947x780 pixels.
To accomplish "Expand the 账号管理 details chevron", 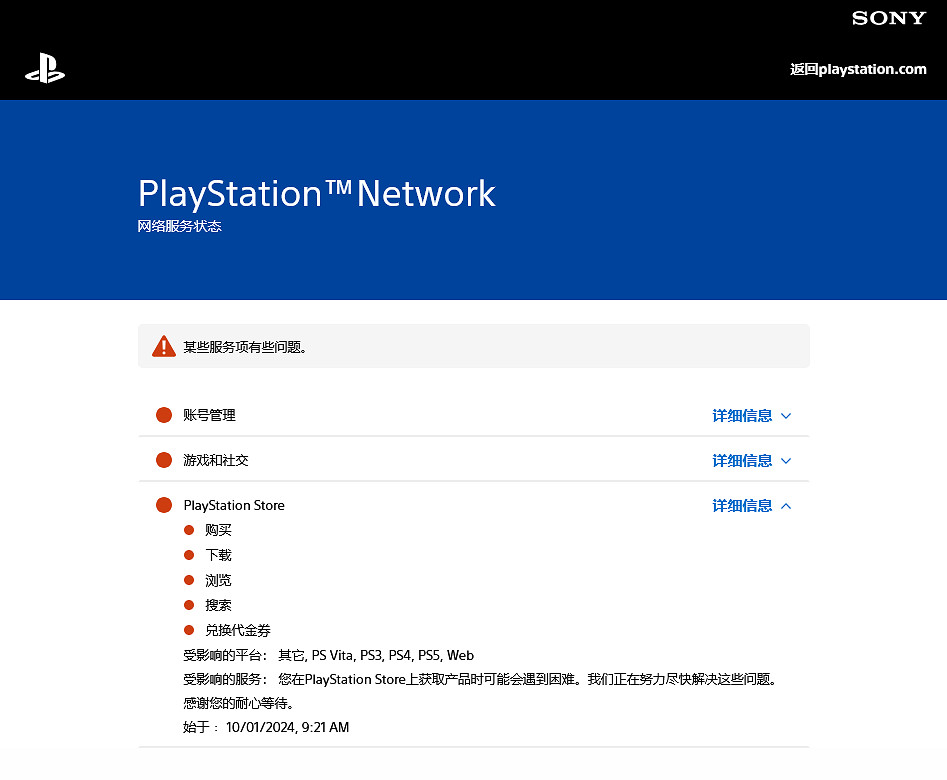I will [786, 416].
